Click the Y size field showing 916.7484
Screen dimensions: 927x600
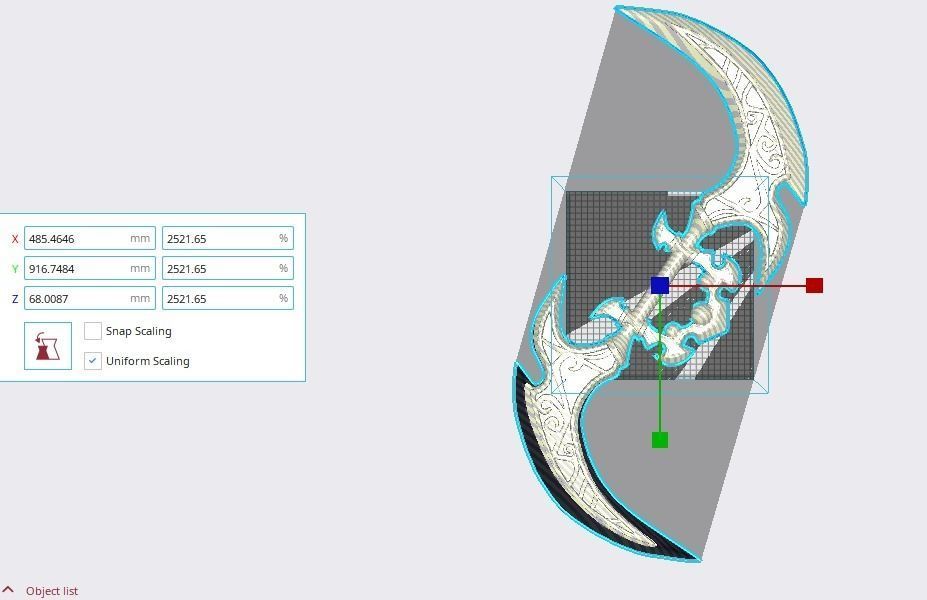(90, 268)
